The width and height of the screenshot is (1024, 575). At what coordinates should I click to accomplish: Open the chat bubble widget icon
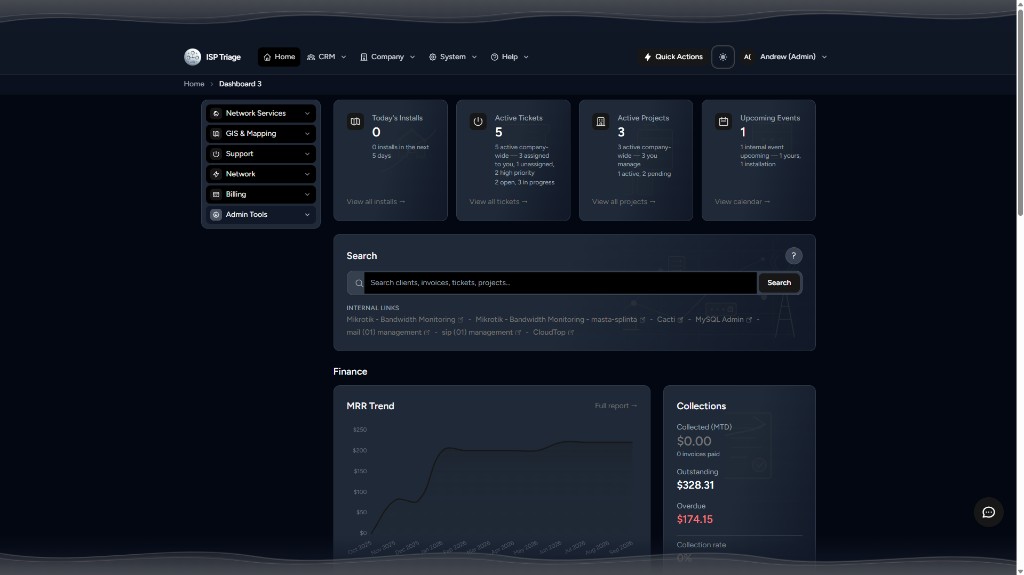[x=988, y=512]
